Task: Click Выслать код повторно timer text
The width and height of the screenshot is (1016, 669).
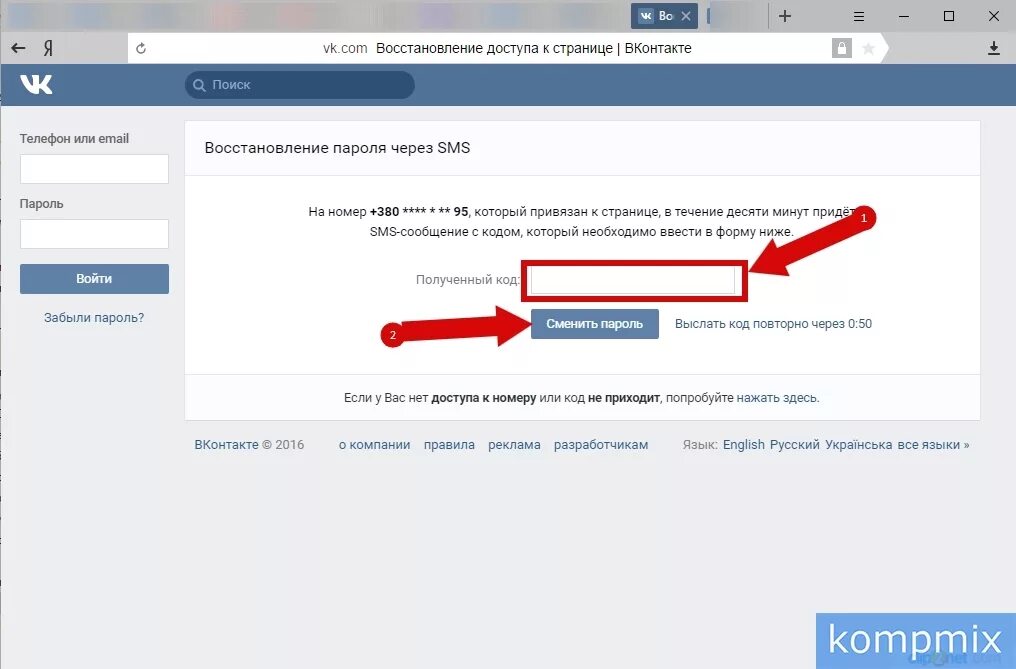Action: (773, 323)
